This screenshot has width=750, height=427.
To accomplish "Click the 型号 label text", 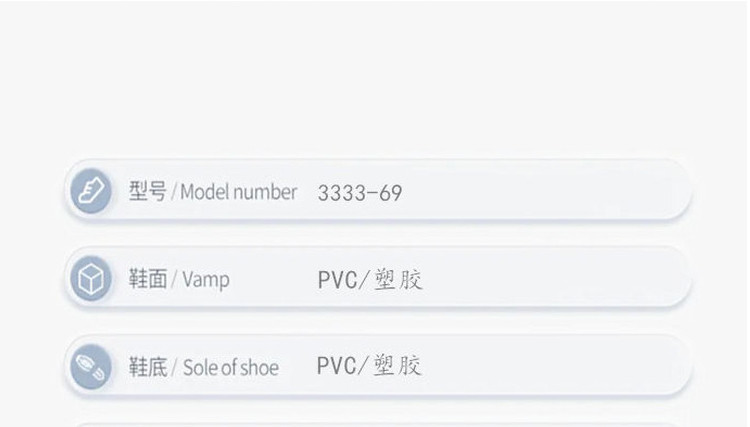I will click(147, 191).
